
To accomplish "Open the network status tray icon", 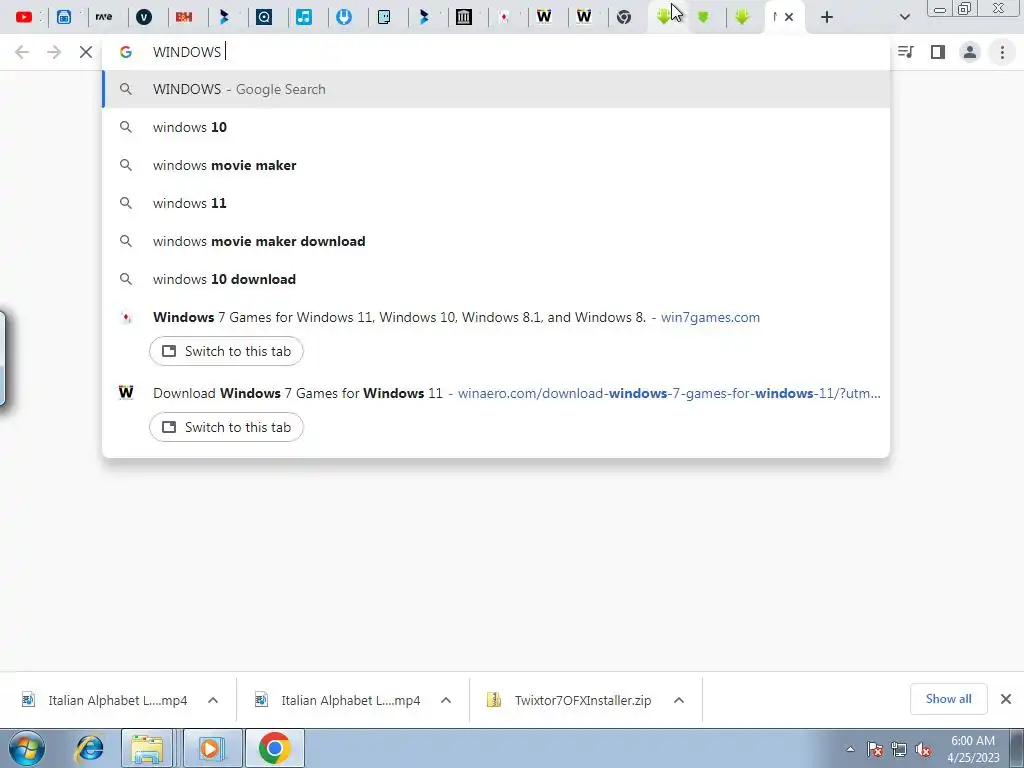I will (899, 749).
